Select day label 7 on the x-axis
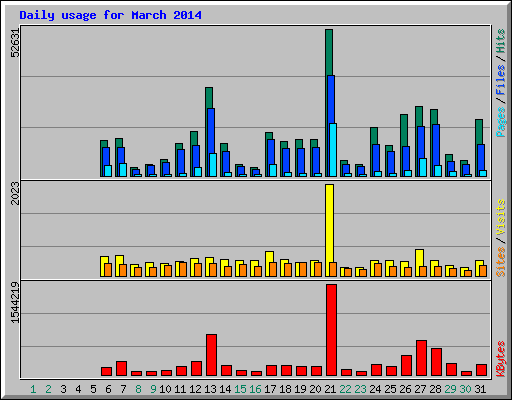 pos(123,389)
